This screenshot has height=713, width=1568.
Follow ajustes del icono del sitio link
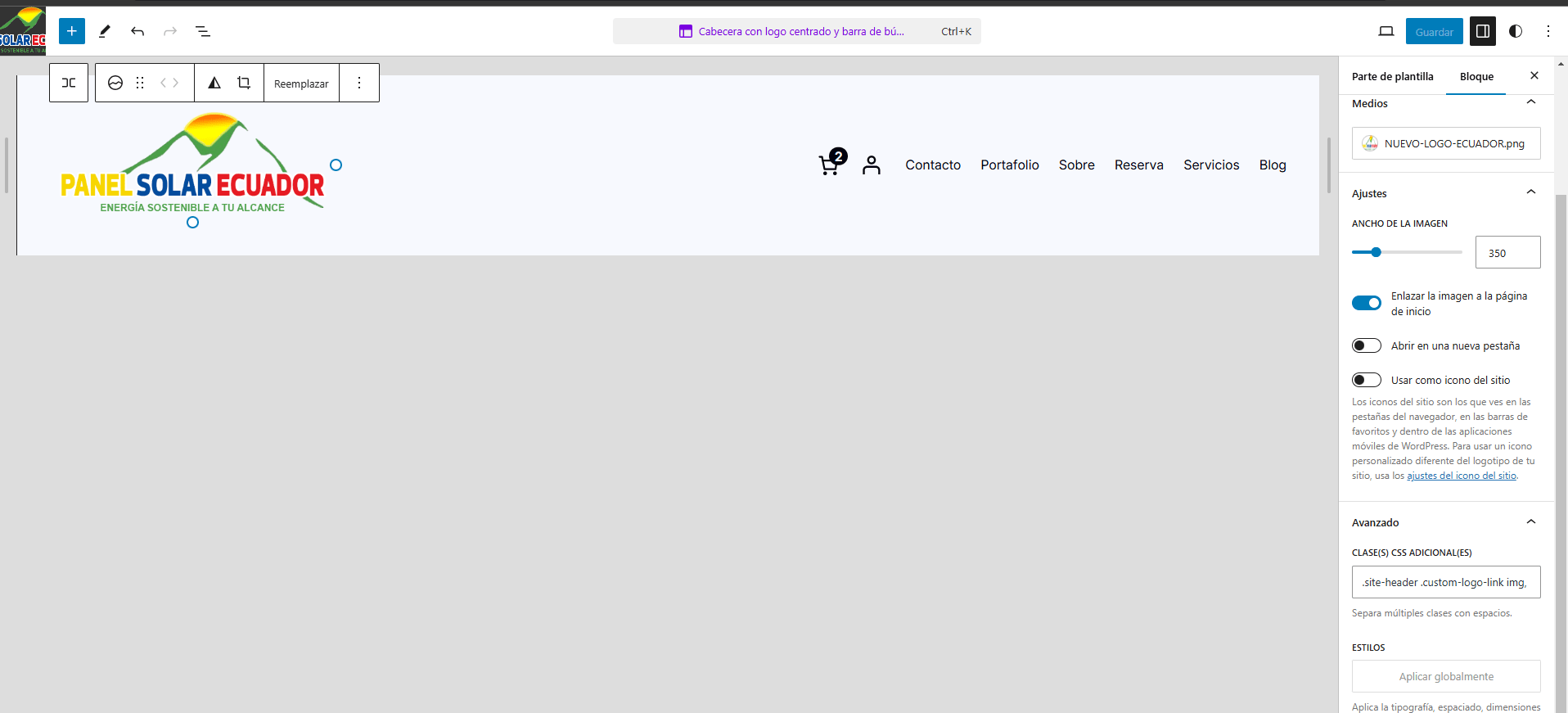(1462, 476)
